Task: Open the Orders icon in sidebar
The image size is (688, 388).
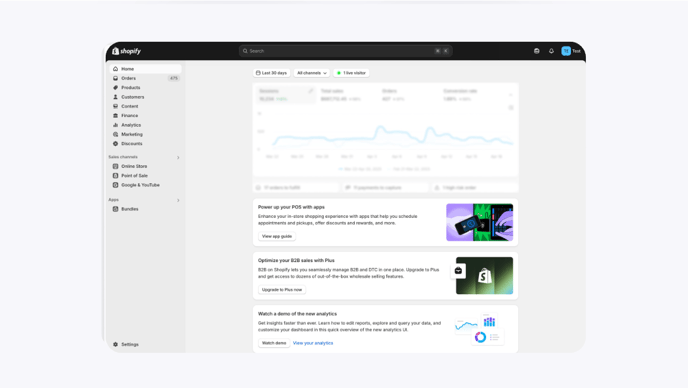Action: [x=115, y=78]
